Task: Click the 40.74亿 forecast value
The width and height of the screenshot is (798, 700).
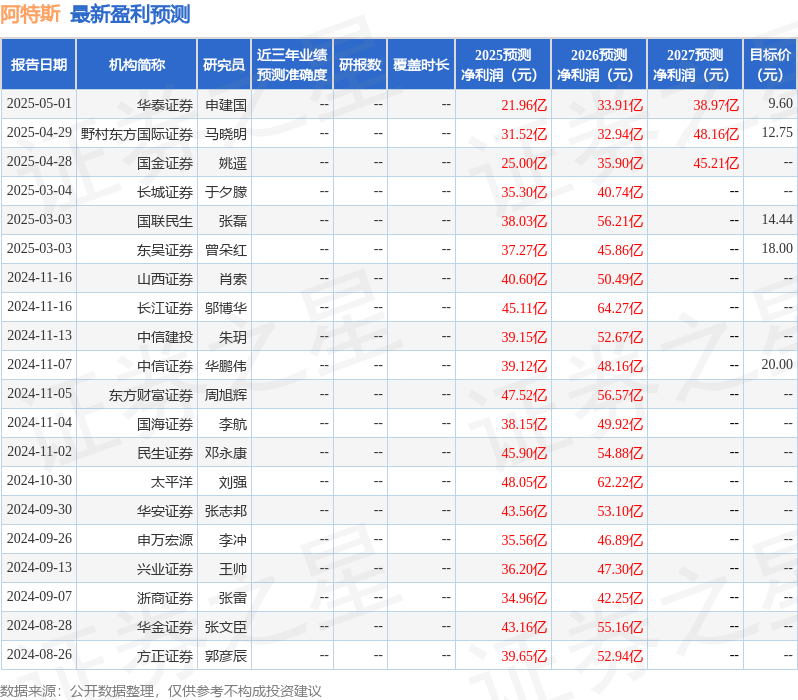Action: tap(620, 192)
